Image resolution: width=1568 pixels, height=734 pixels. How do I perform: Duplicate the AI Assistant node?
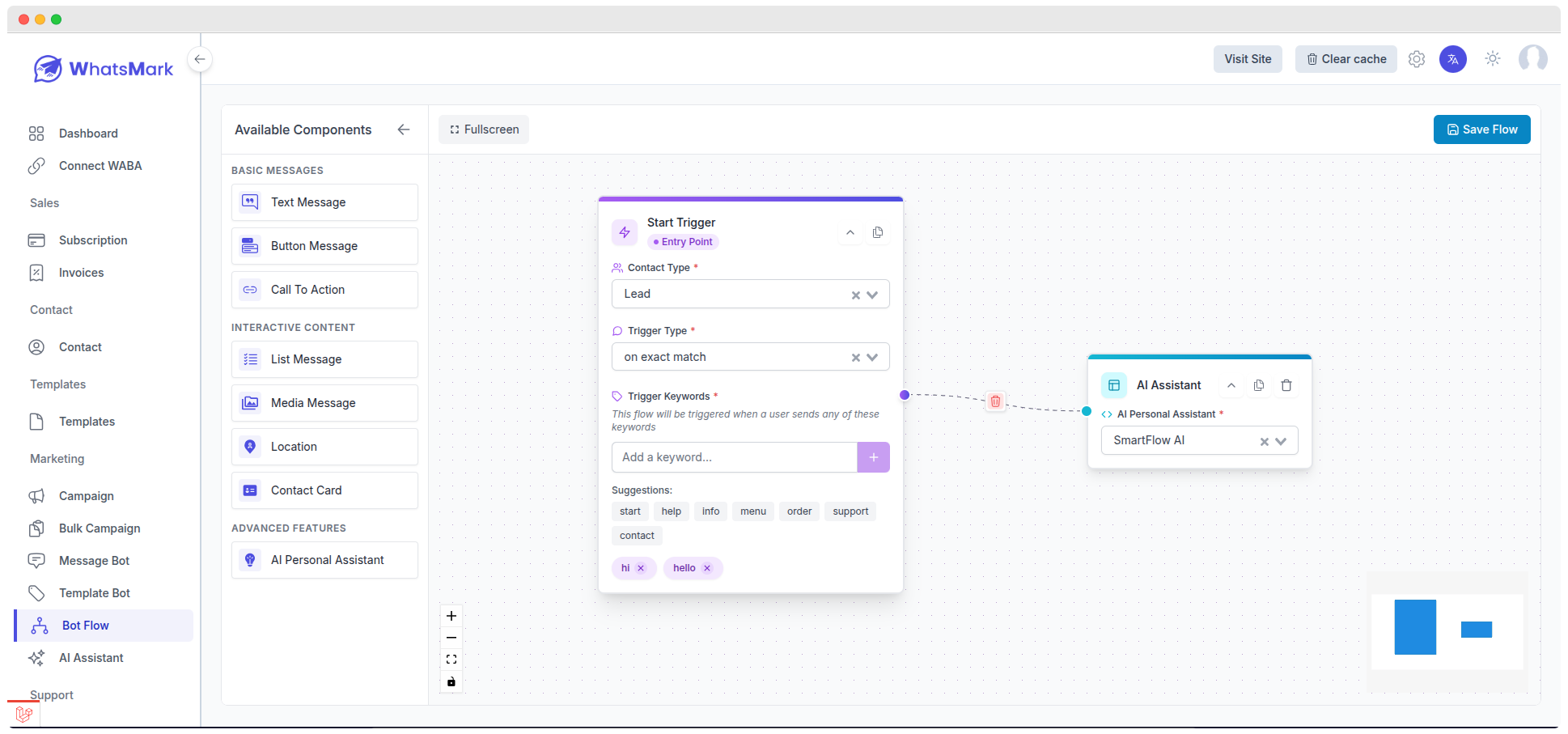1259,385
